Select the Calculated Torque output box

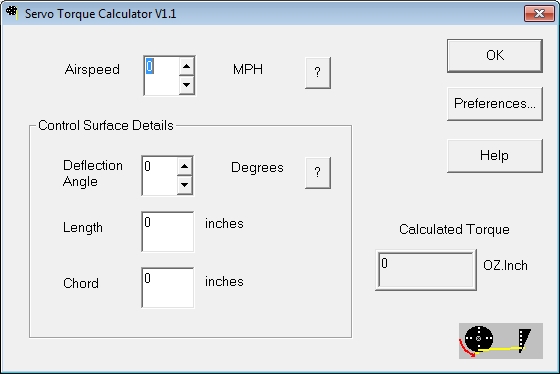426,270
